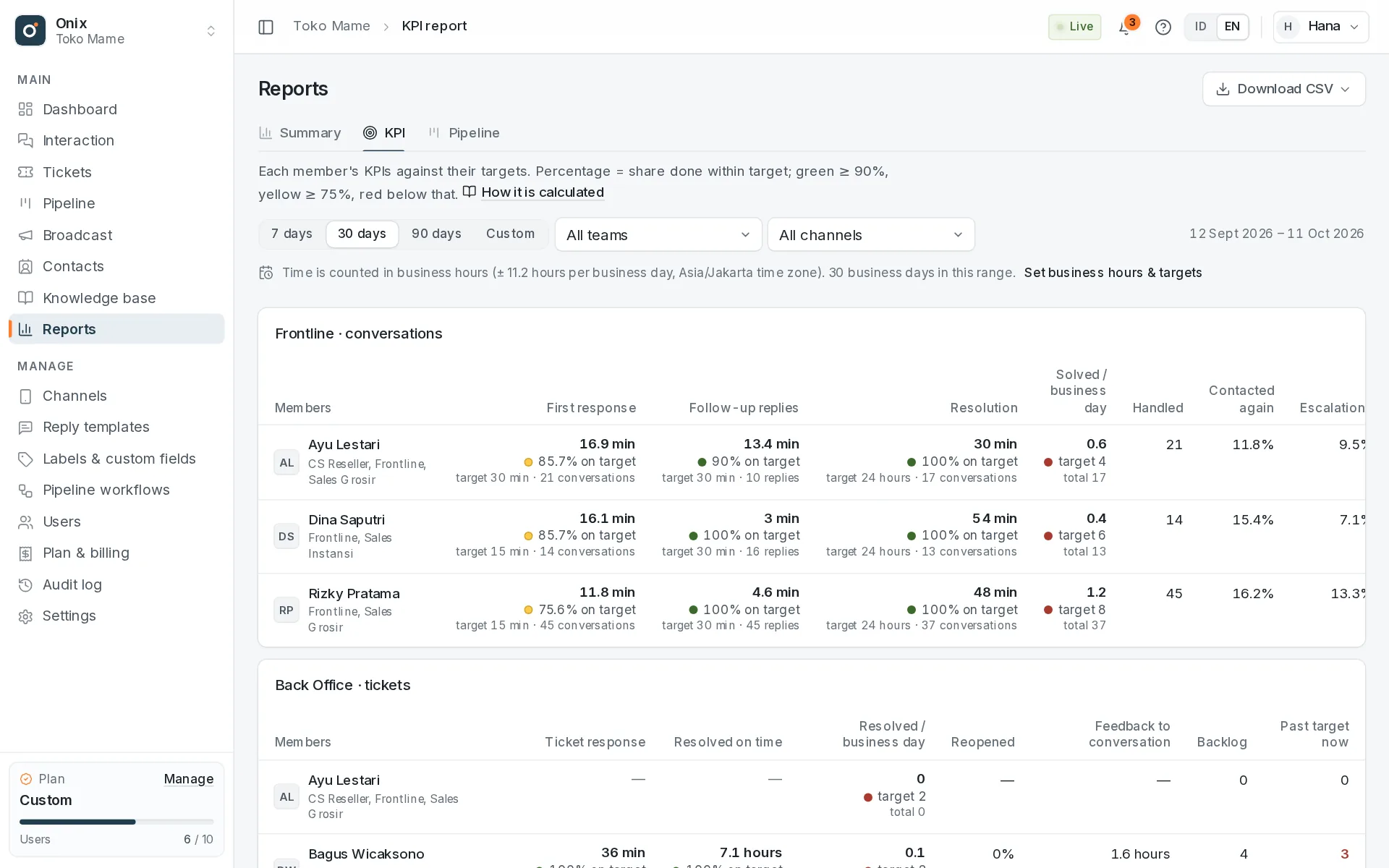This screenshot has height=868, width=1389.
Task: Click Dina Saputri's Handled value 14
Action: 1174,520
